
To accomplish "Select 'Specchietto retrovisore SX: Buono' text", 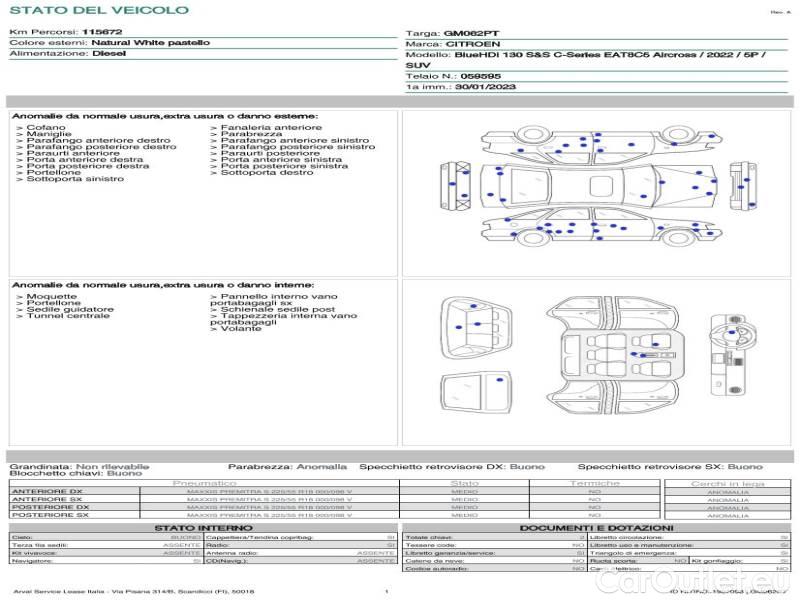I will 670,467.
